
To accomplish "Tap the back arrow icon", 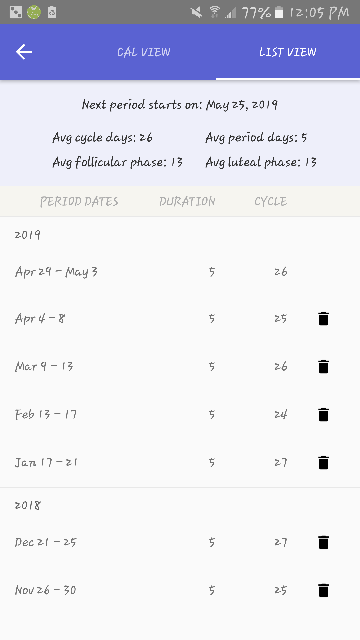I will [x=24, y=52].
